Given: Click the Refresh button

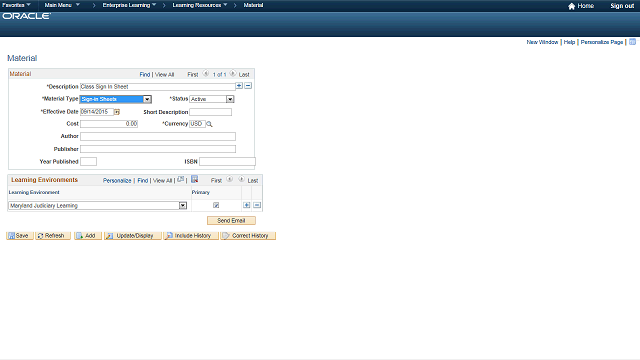Looking at the screenshot, I should click(x=53, y=236).
